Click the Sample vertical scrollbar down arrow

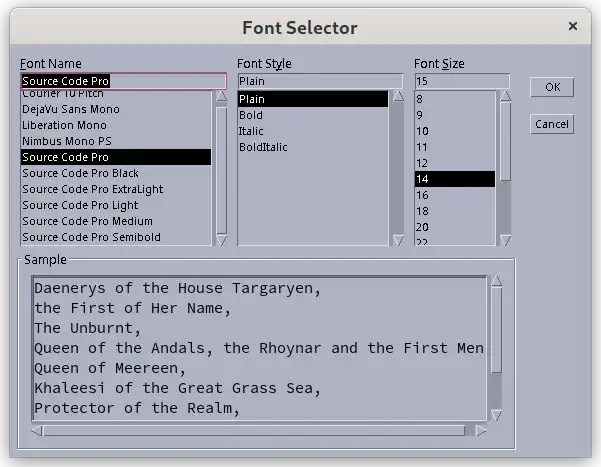click(497, 415)
